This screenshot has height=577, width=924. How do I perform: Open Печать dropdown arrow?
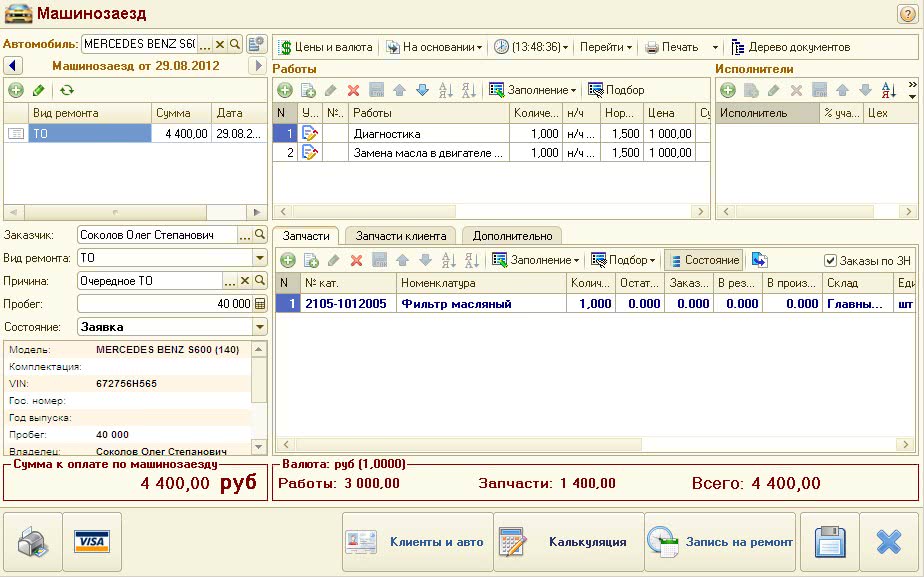tap(715, 47)
